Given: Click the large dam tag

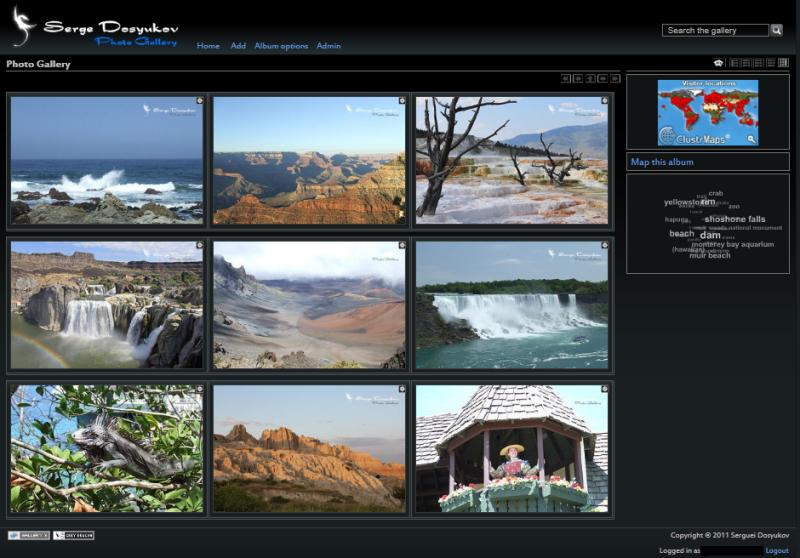Looking at the screenshot, I should (x=710, y=235).
